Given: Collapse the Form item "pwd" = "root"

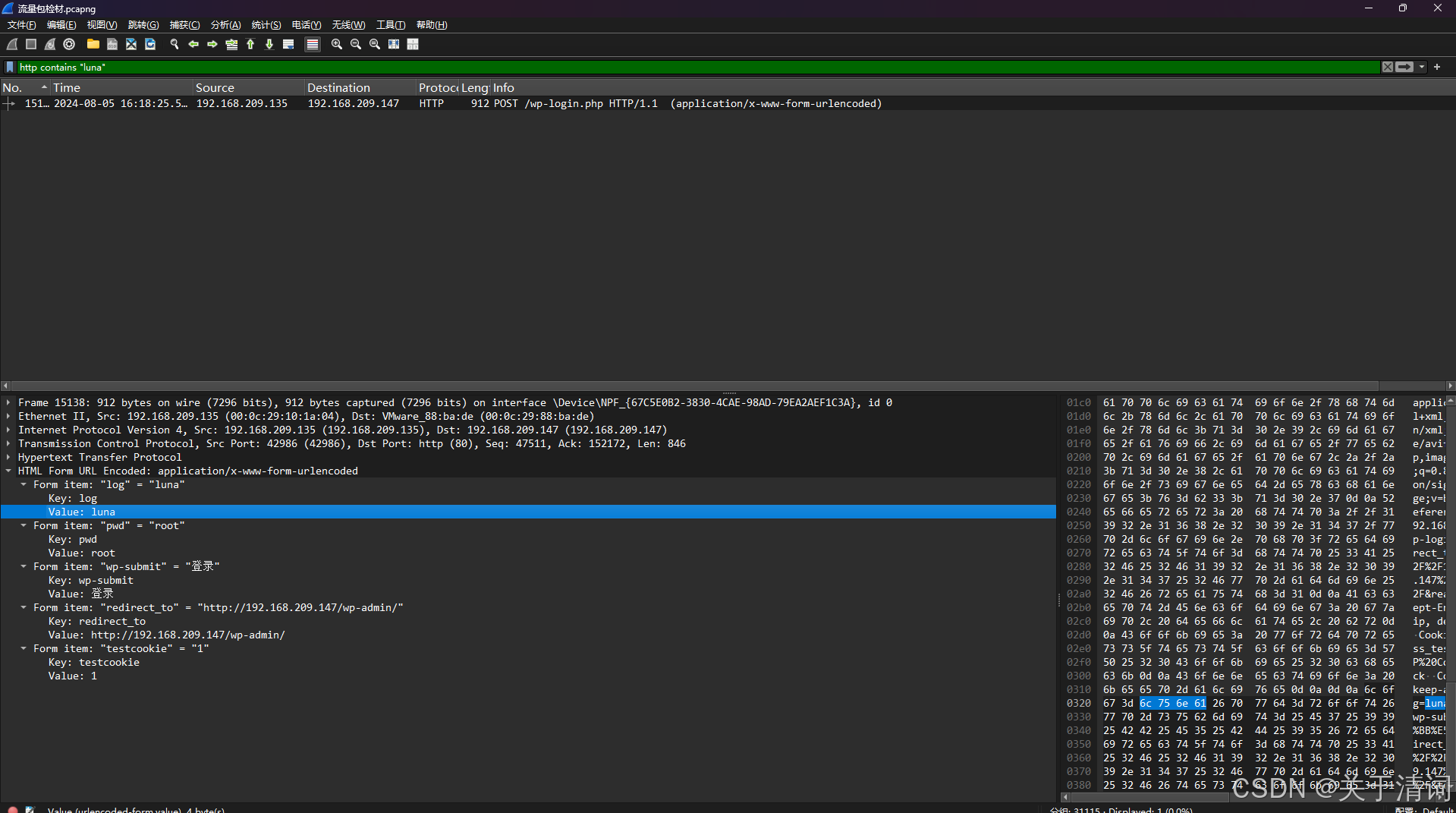Looking at the screenshot, I should (x=24, y=526).
